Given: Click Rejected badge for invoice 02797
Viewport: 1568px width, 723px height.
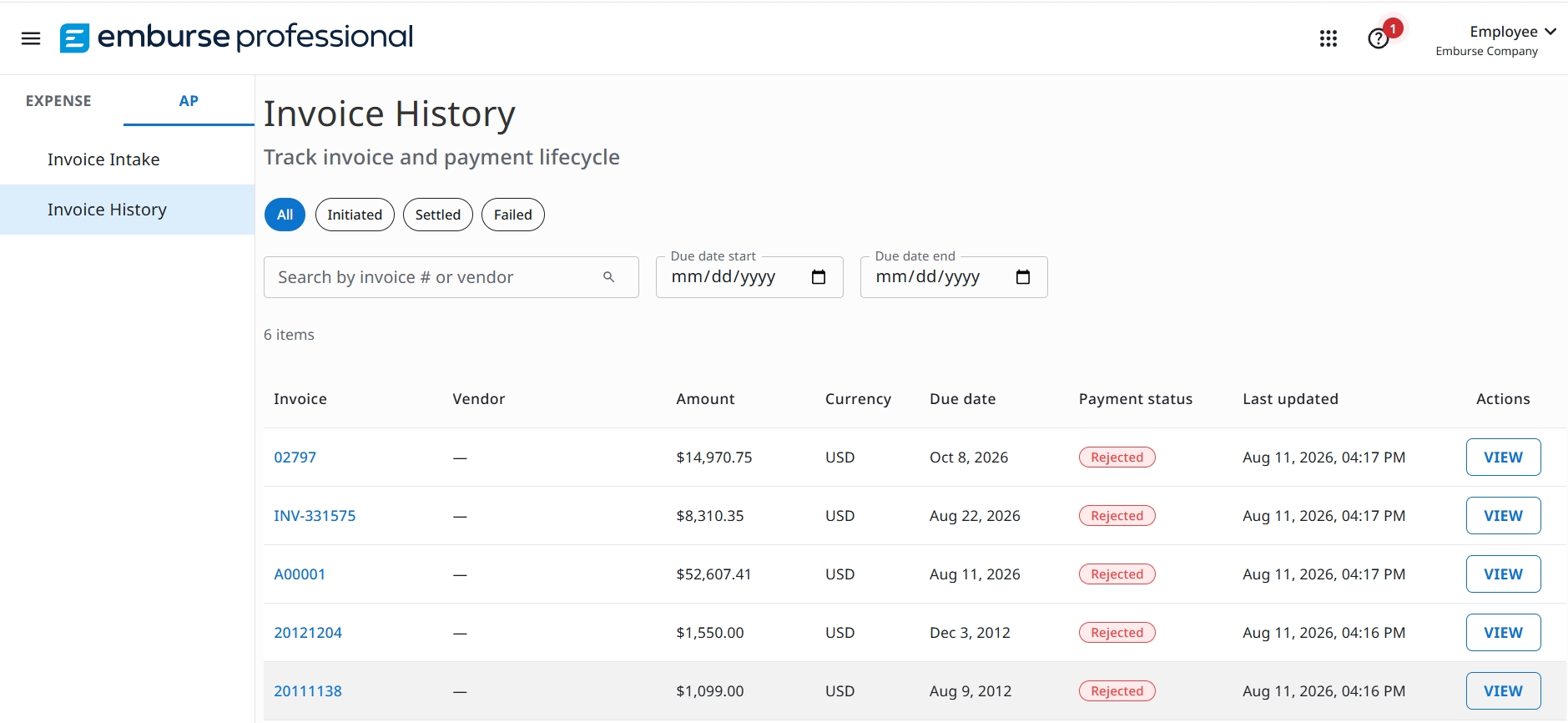Looking at the screenshot, I should click(x=1117, y=458).
